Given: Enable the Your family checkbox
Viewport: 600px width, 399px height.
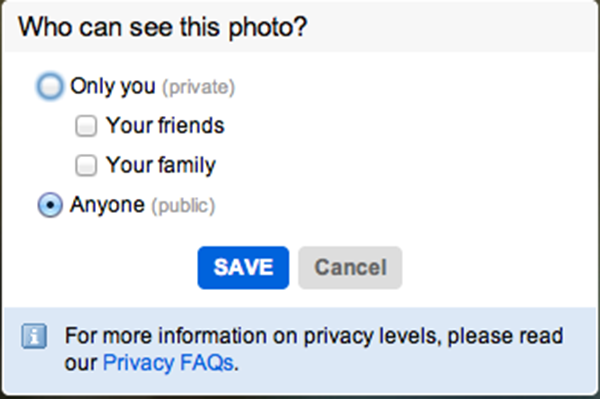Looking at the screenshot, I should click(86, 165).
